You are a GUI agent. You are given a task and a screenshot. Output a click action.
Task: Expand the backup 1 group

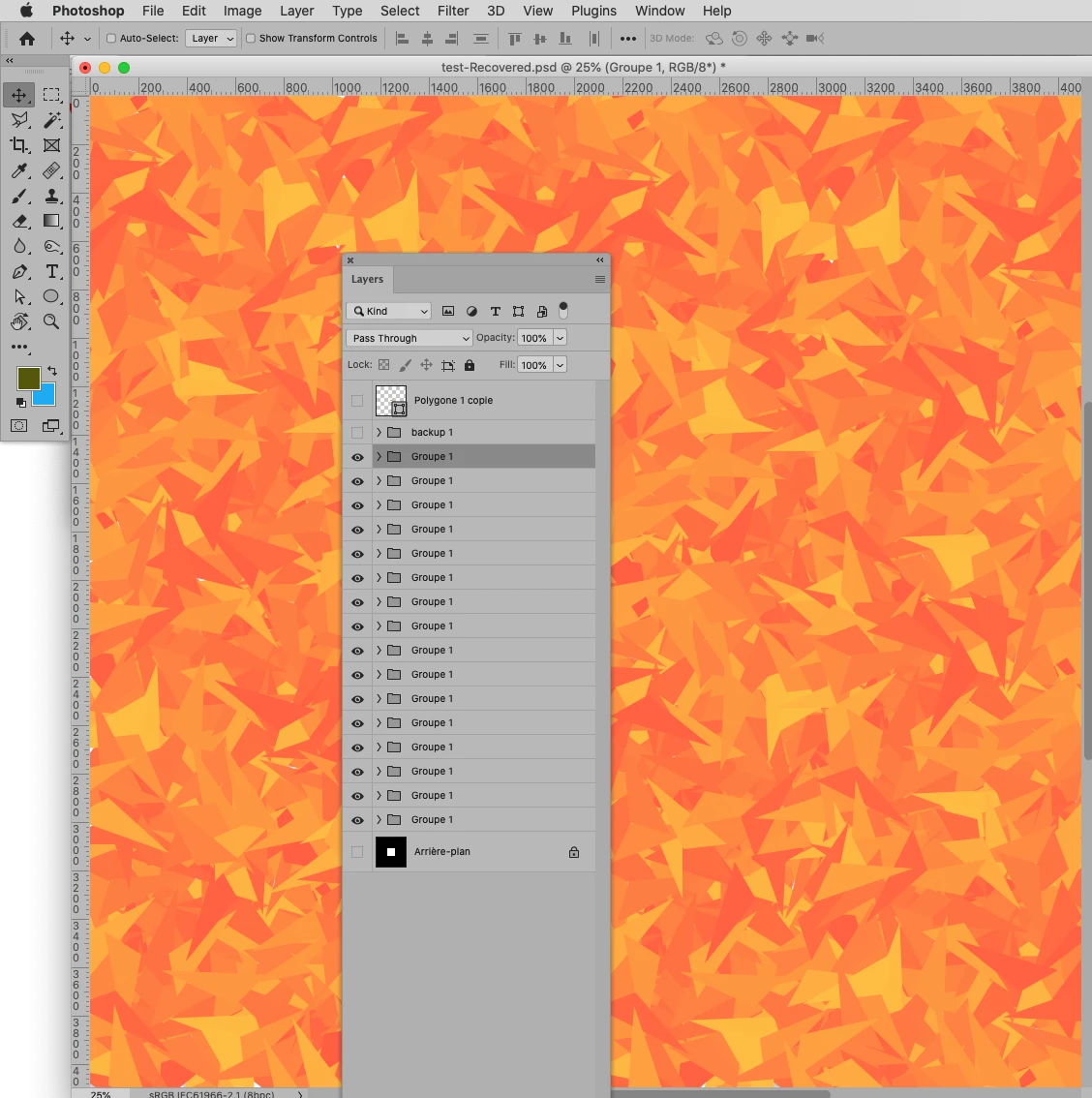tap(379, 433)
